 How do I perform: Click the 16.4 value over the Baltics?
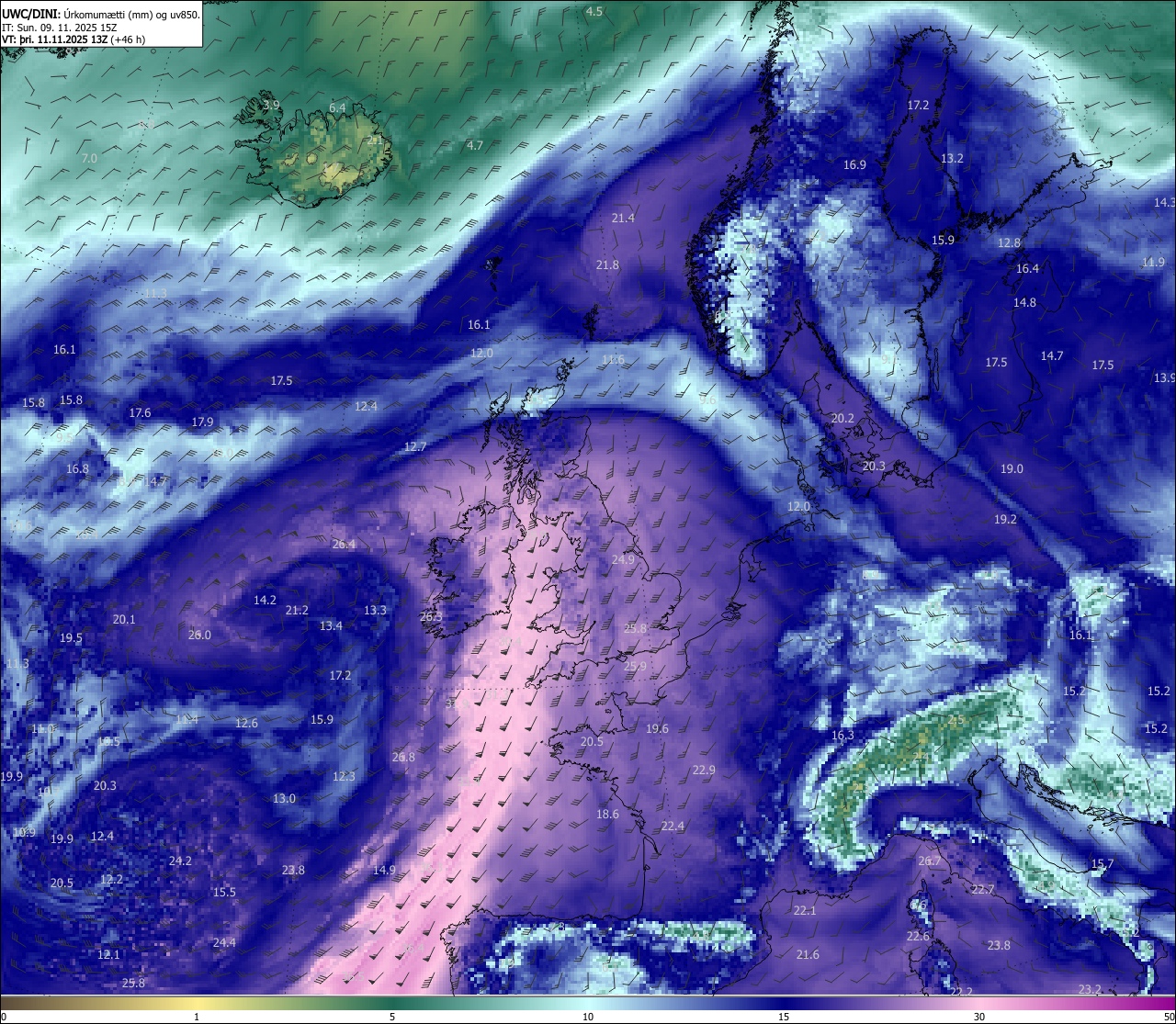coord(1027,269)
